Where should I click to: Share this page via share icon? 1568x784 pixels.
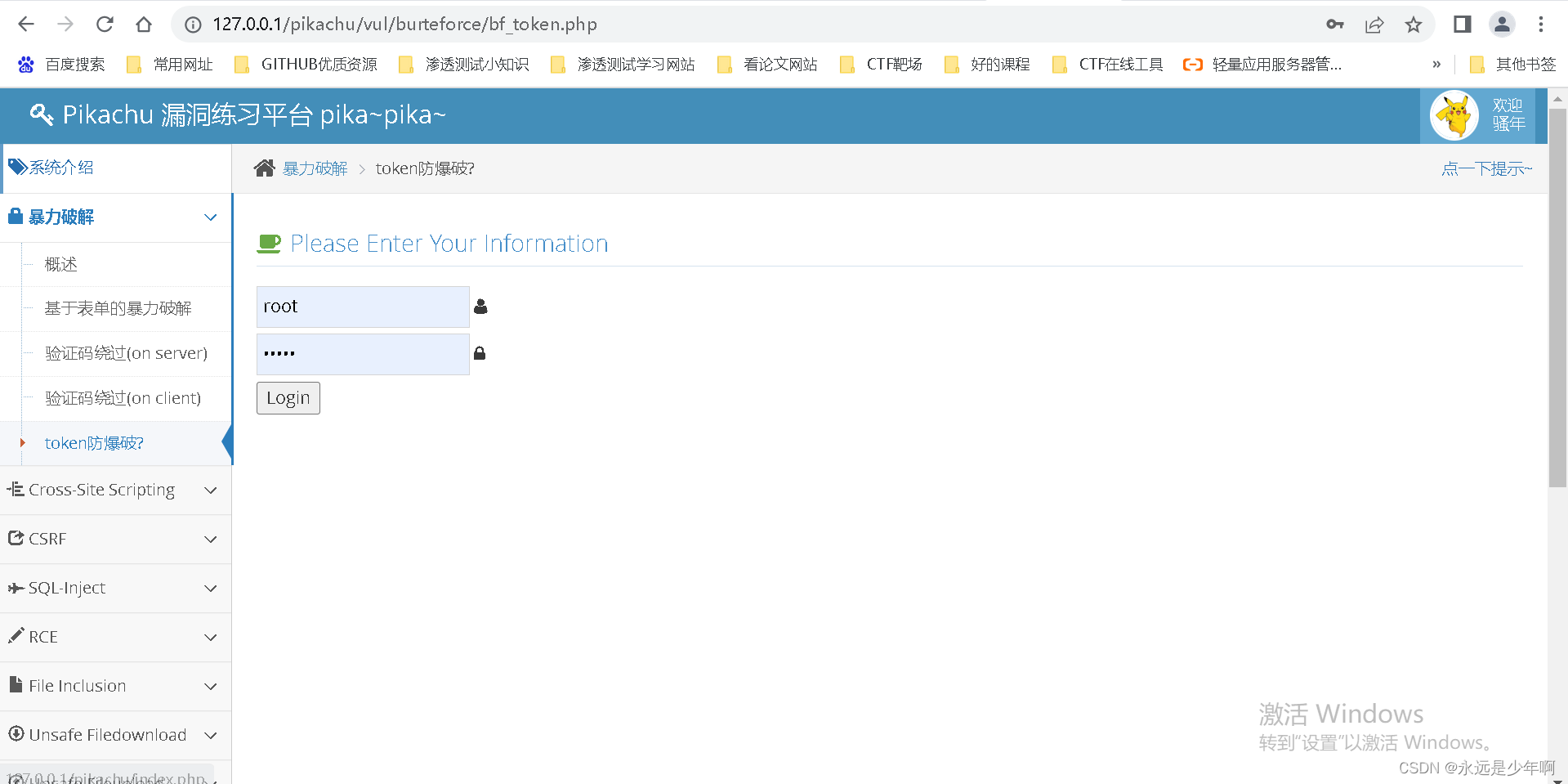pyautogui.click(x=1374, y=25)
